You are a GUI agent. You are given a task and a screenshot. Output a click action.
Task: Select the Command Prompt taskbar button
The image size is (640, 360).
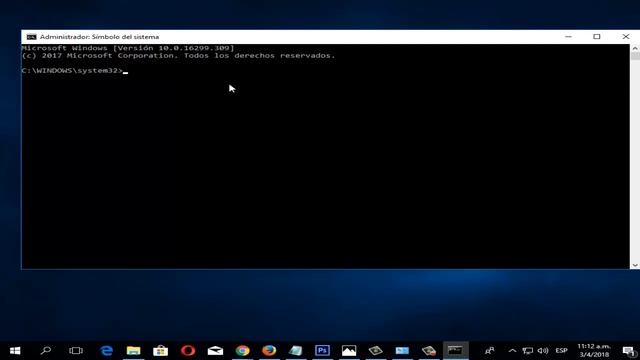455,351
